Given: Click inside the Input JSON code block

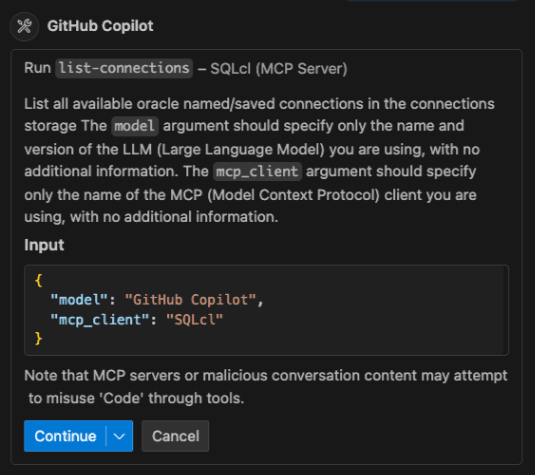Looking at the screenshot, I should click(x=266, y=310).
